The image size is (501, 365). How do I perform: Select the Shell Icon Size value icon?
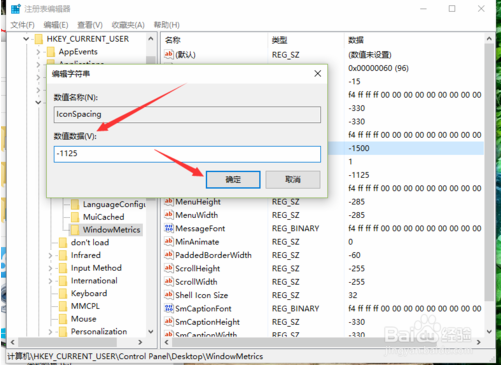(169, 295)
